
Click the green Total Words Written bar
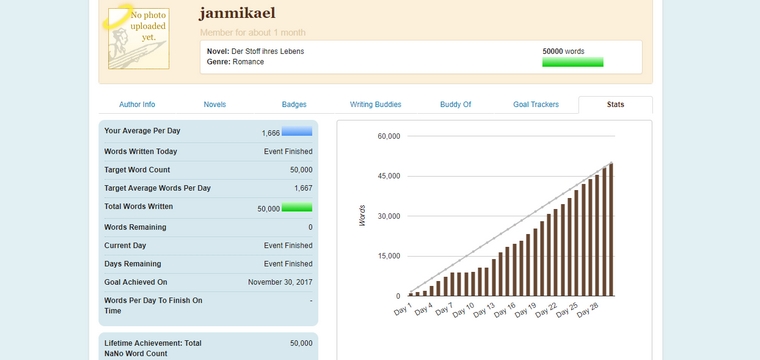coord(297,208)
